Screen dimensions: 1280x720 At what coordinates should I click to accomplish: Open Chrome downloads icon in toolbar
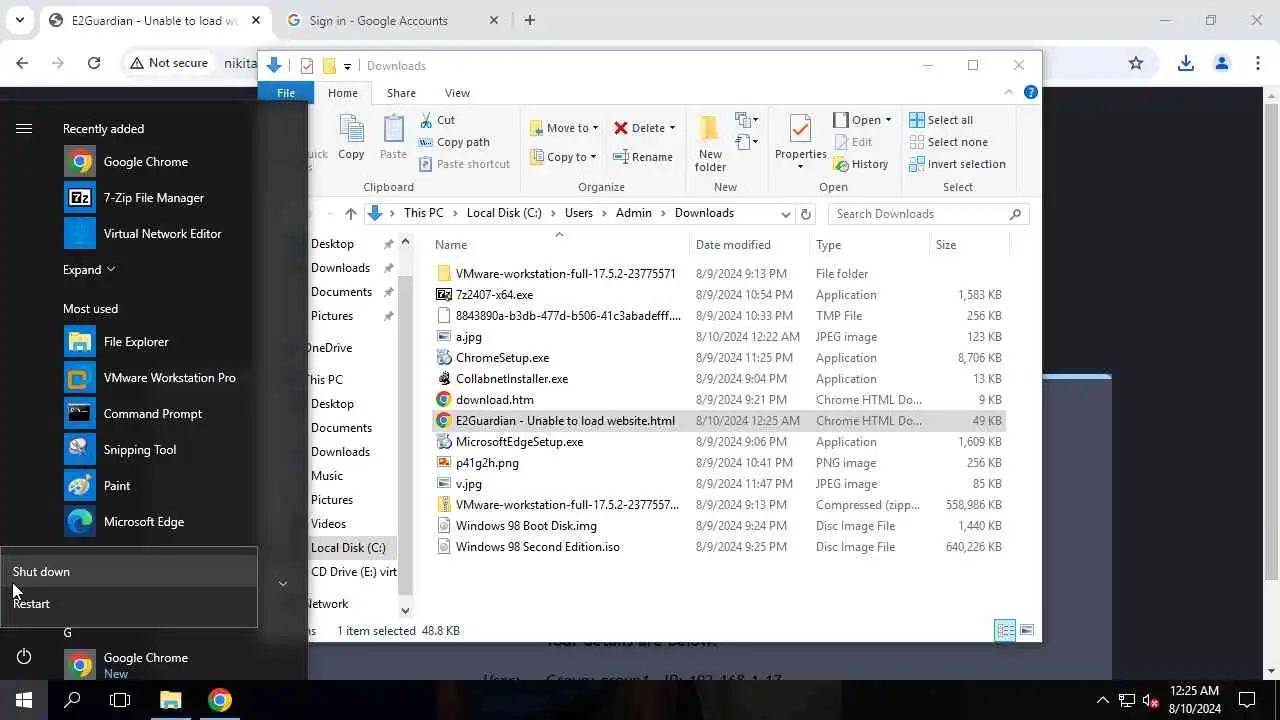[1186, 63]
